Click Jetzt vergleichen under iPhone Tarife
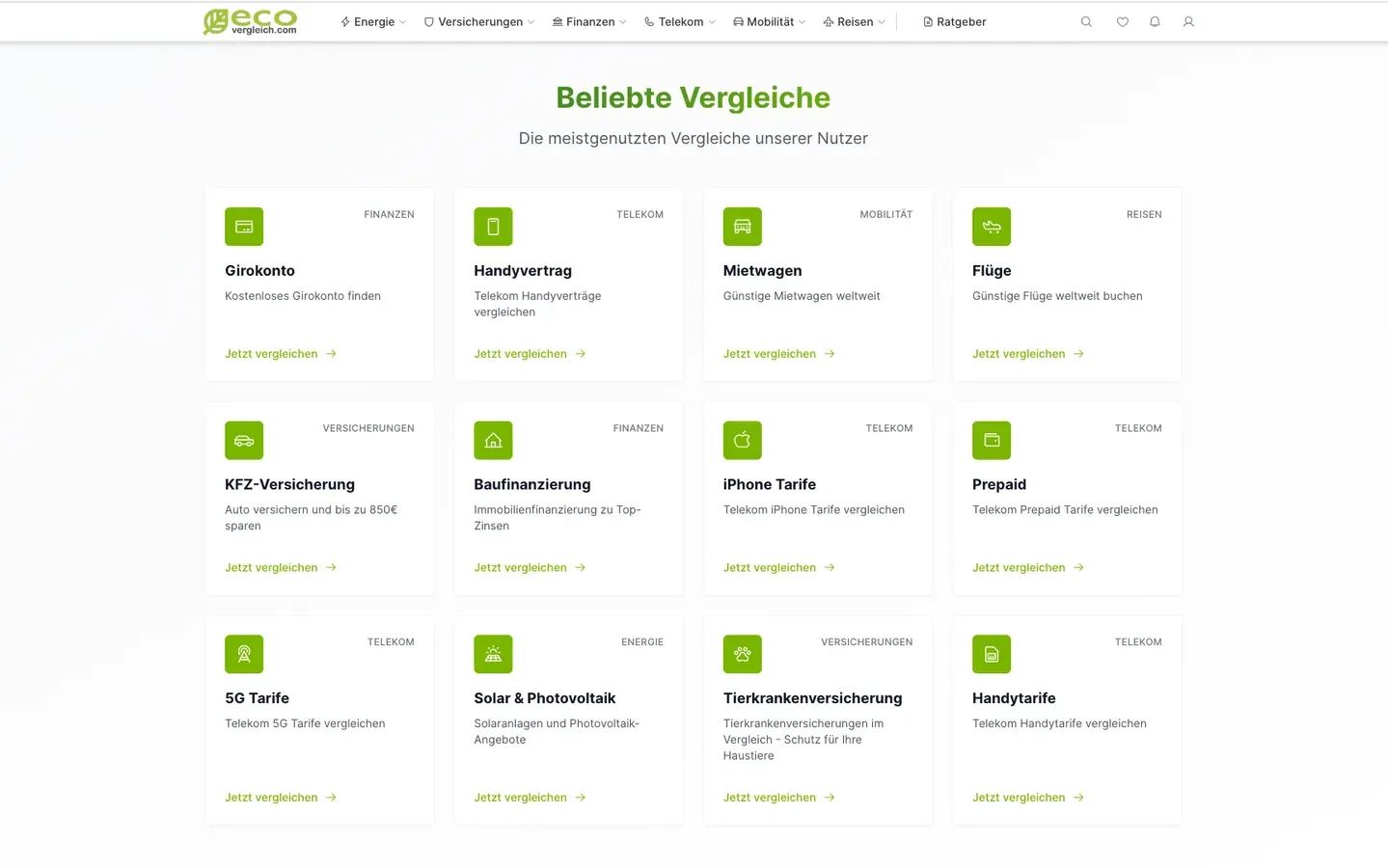The image size is (1388, 868). tap(779, 567)
